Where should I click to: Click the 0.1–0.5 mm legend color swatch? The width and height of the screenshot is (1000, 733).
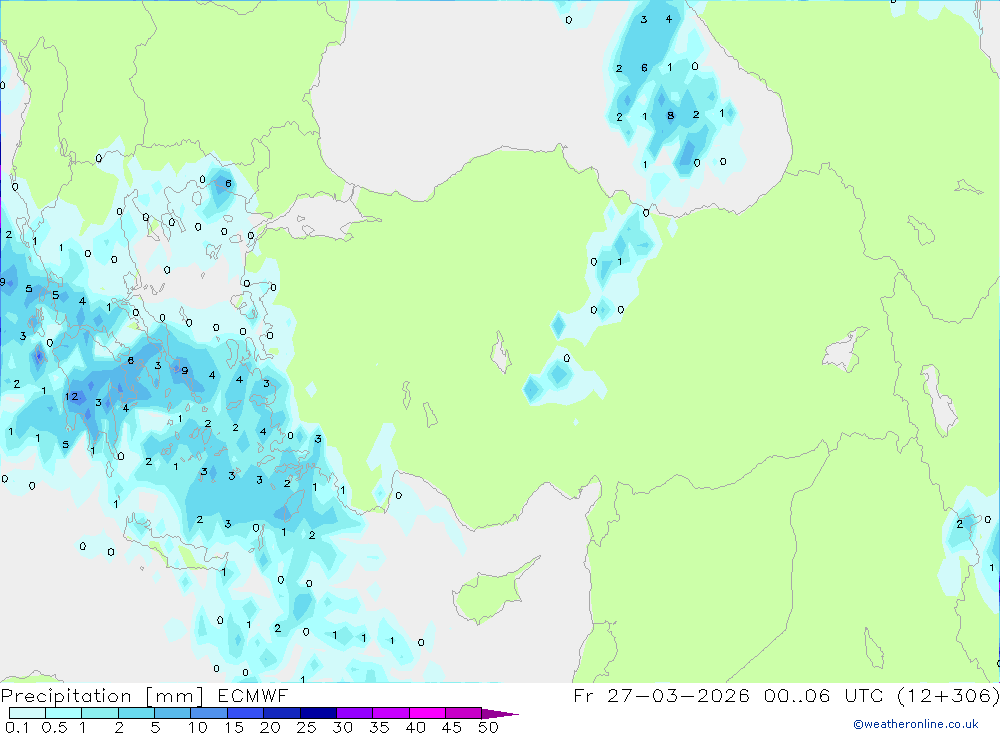pos(27,713)
